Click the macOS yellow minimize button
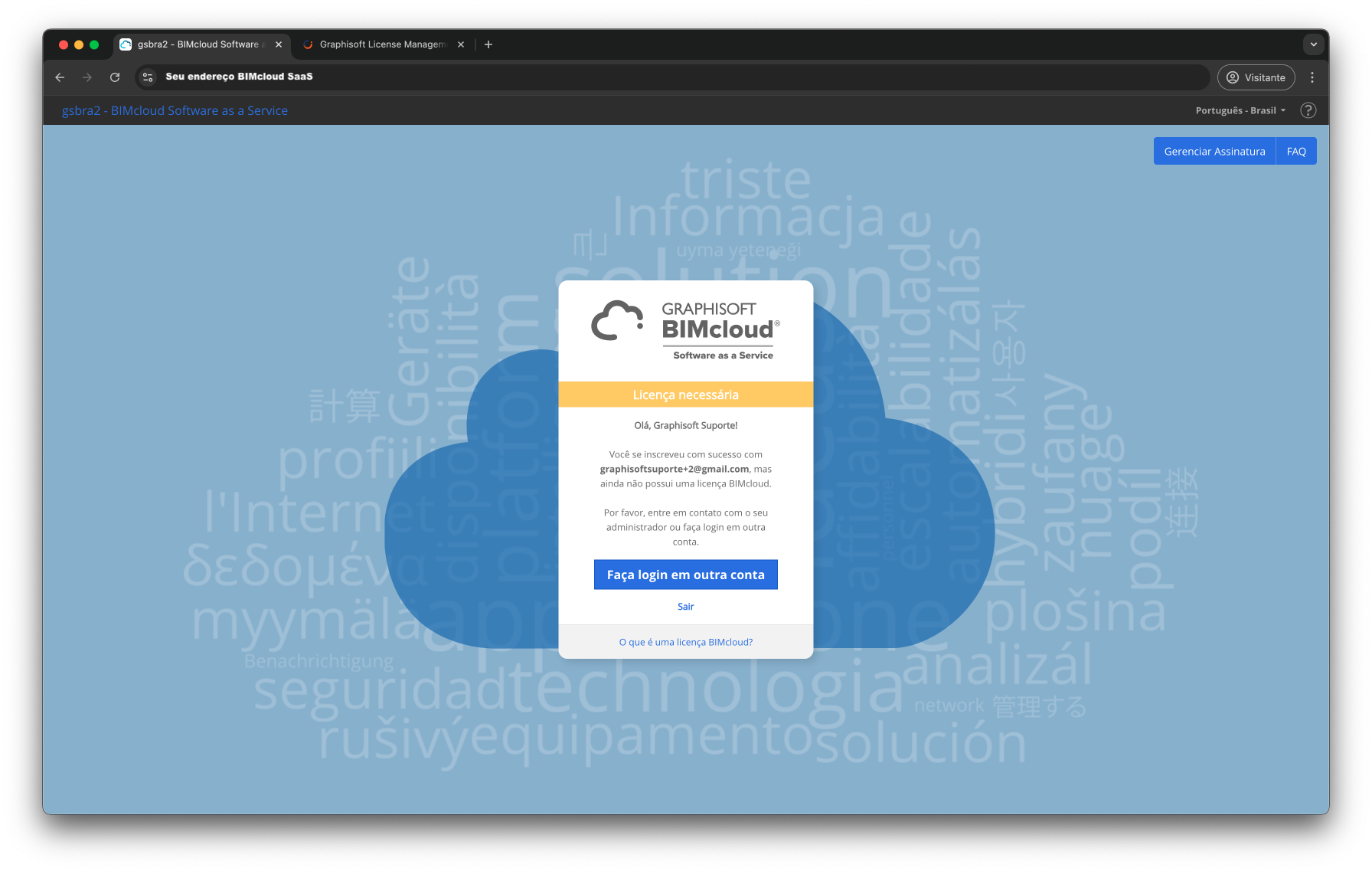This screenshot has height=871, width=1372. (79, 44)
